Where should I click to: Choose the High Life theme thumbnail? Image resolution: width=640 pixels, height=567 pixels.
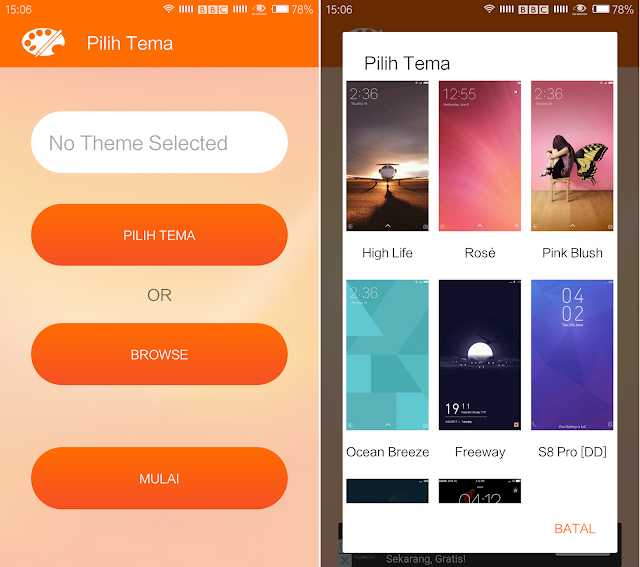click(x=387, y=156)
